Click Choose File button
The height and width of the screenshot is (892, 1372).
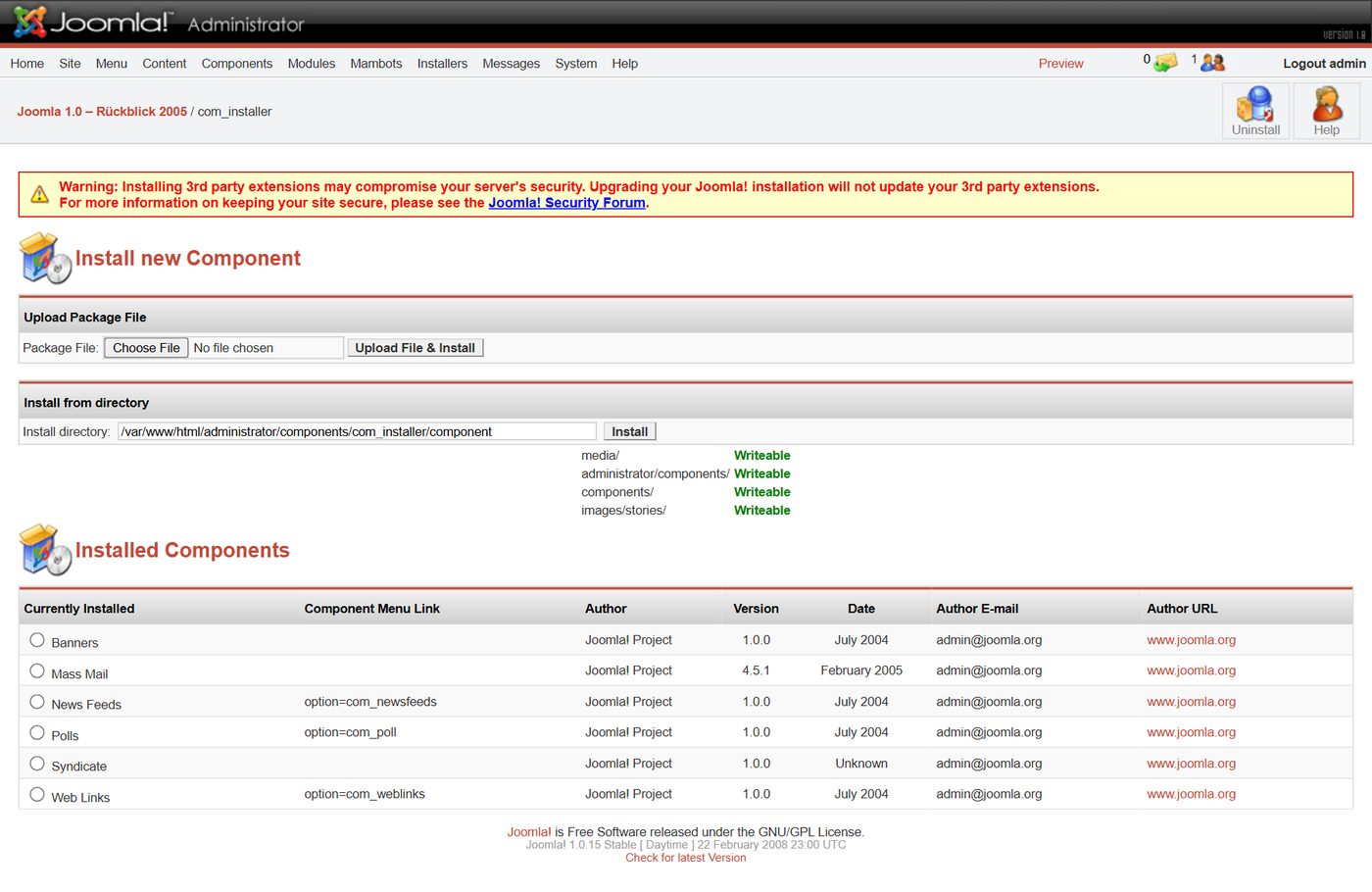[146, 348]
